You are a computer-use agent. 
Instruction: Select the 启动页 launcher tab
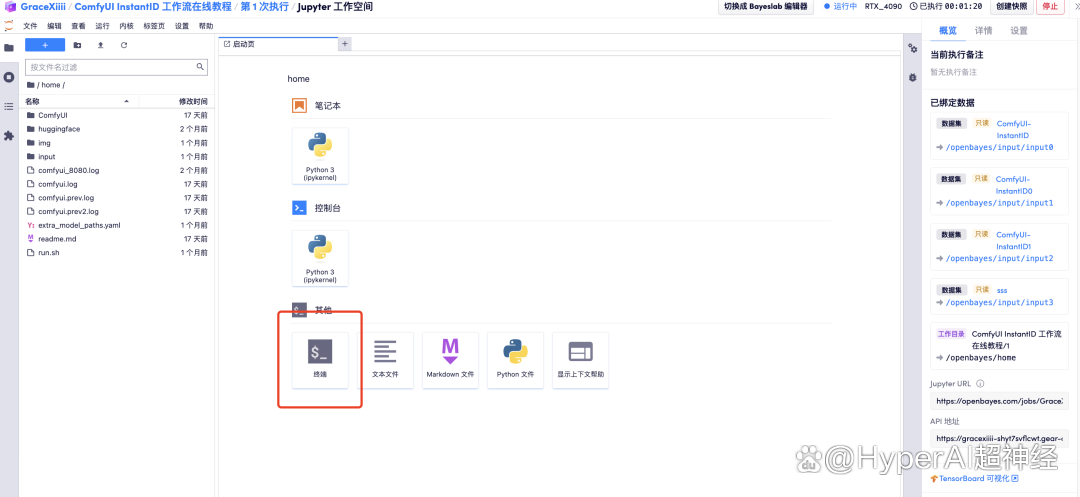point(278,43)
